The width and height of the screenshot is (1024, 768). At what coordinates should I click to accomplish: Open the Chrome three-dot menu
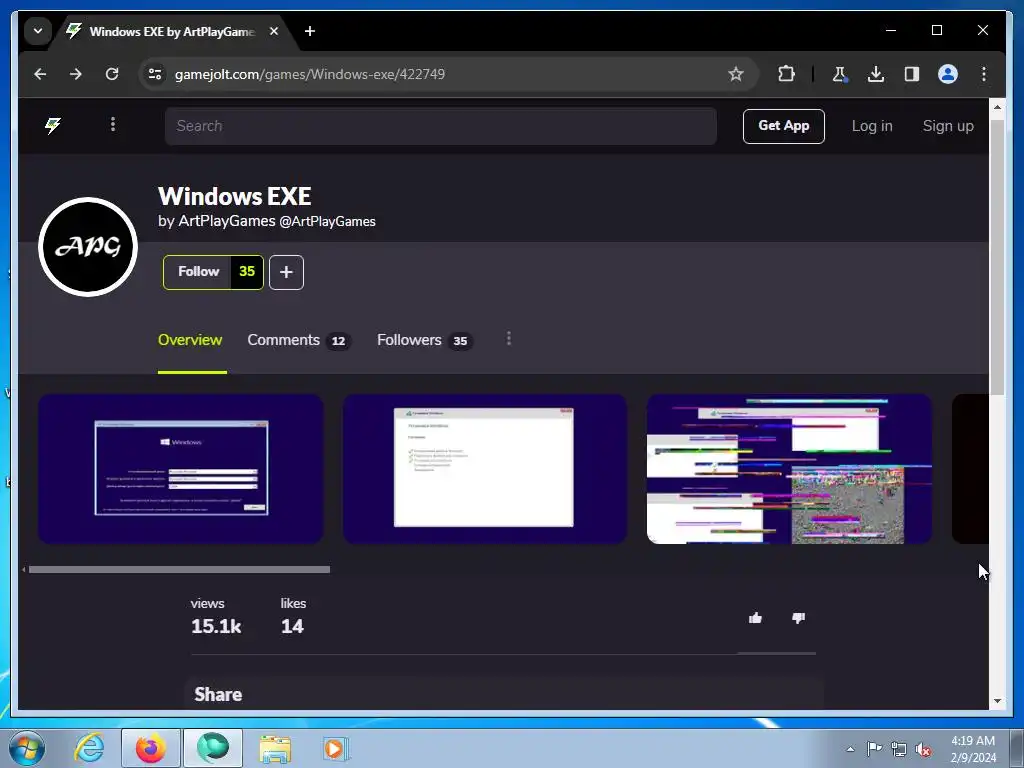[984, 74]
